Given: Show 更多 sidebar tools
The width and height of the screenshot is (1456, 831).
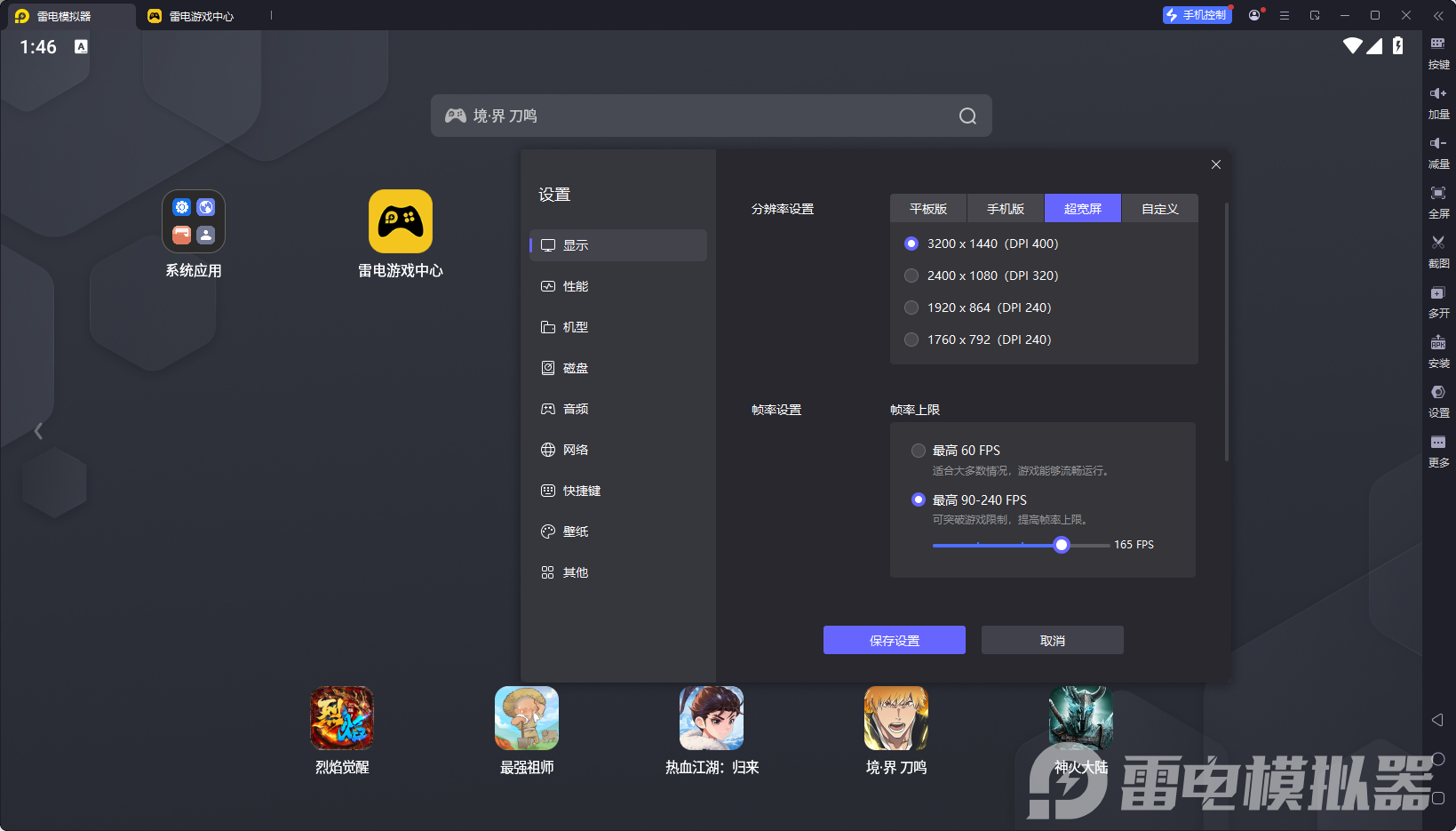Looking at the screenshot, I should pos(1438,450).
